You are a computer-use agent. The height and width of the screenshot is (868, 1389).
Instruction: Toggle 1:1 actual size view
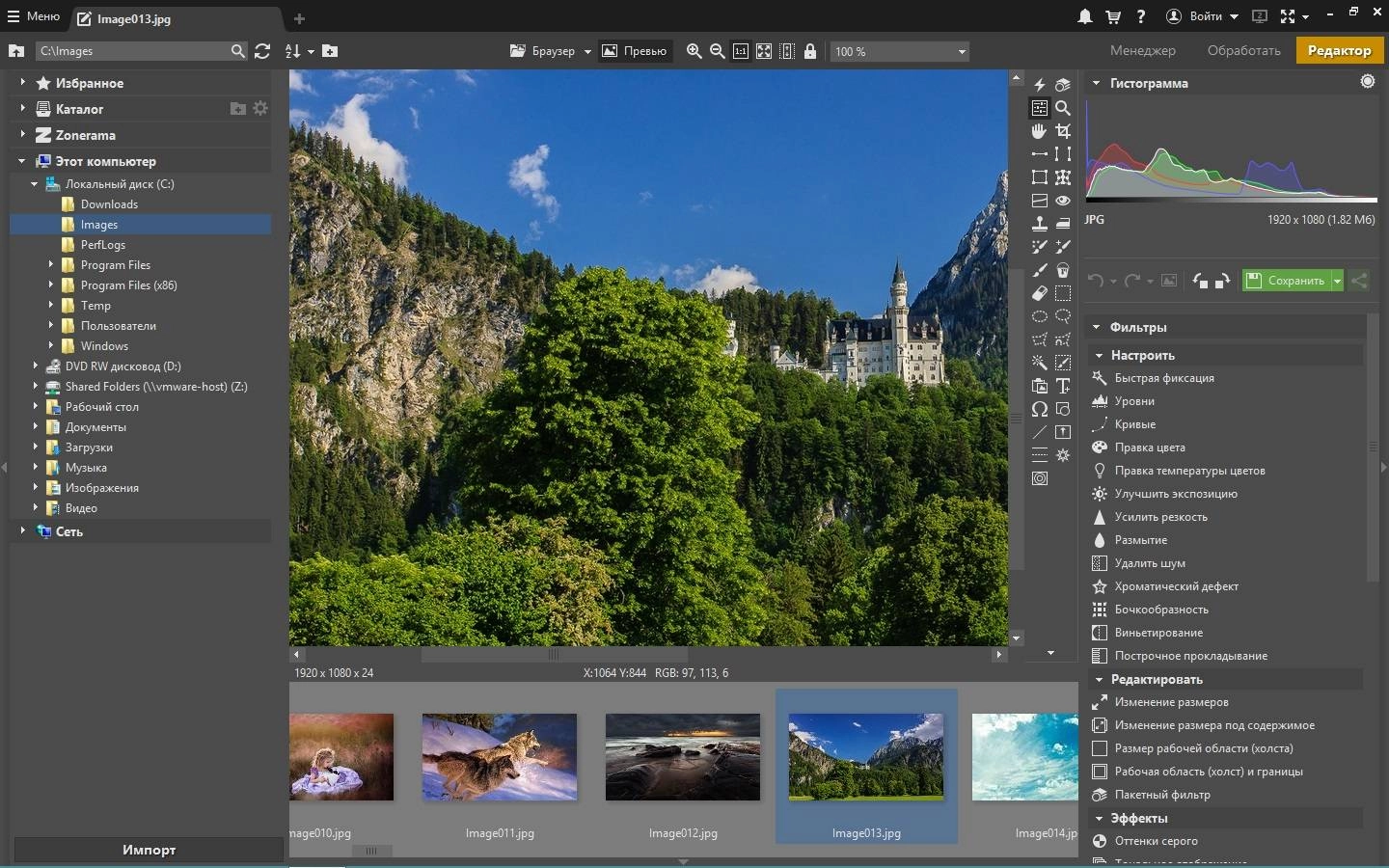(740, 51)
